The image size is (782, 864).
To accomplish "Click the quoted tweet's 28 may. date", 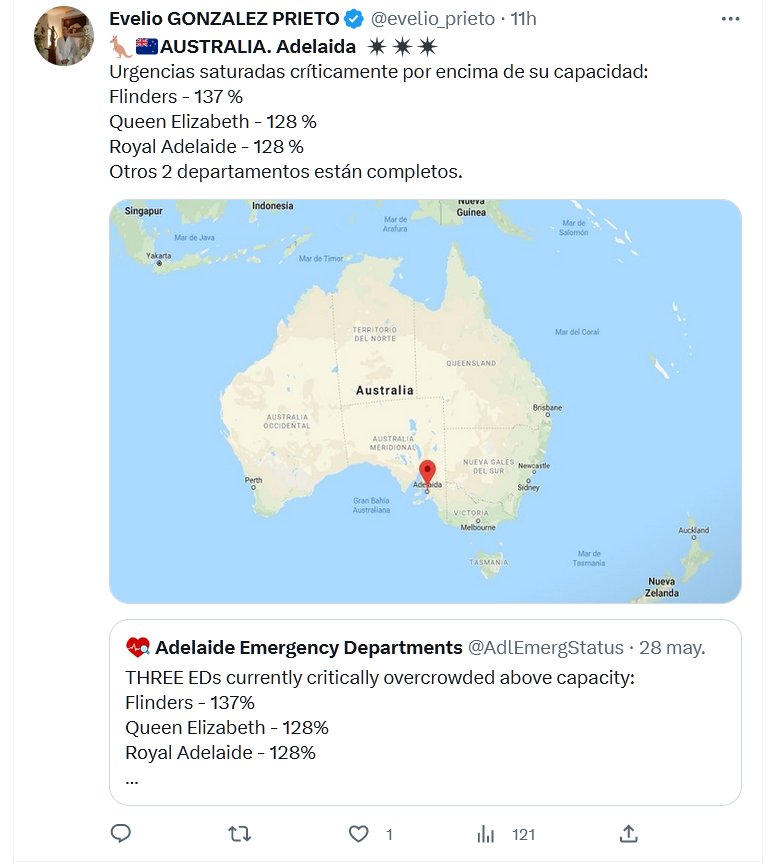I will 672,647.
